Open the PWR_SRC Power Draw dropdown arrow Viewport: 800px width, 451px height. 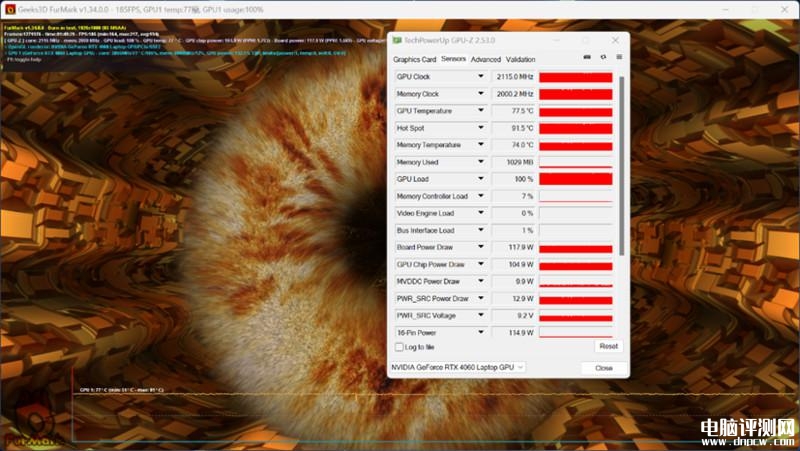pyautogui.click(x=481, y=298)
